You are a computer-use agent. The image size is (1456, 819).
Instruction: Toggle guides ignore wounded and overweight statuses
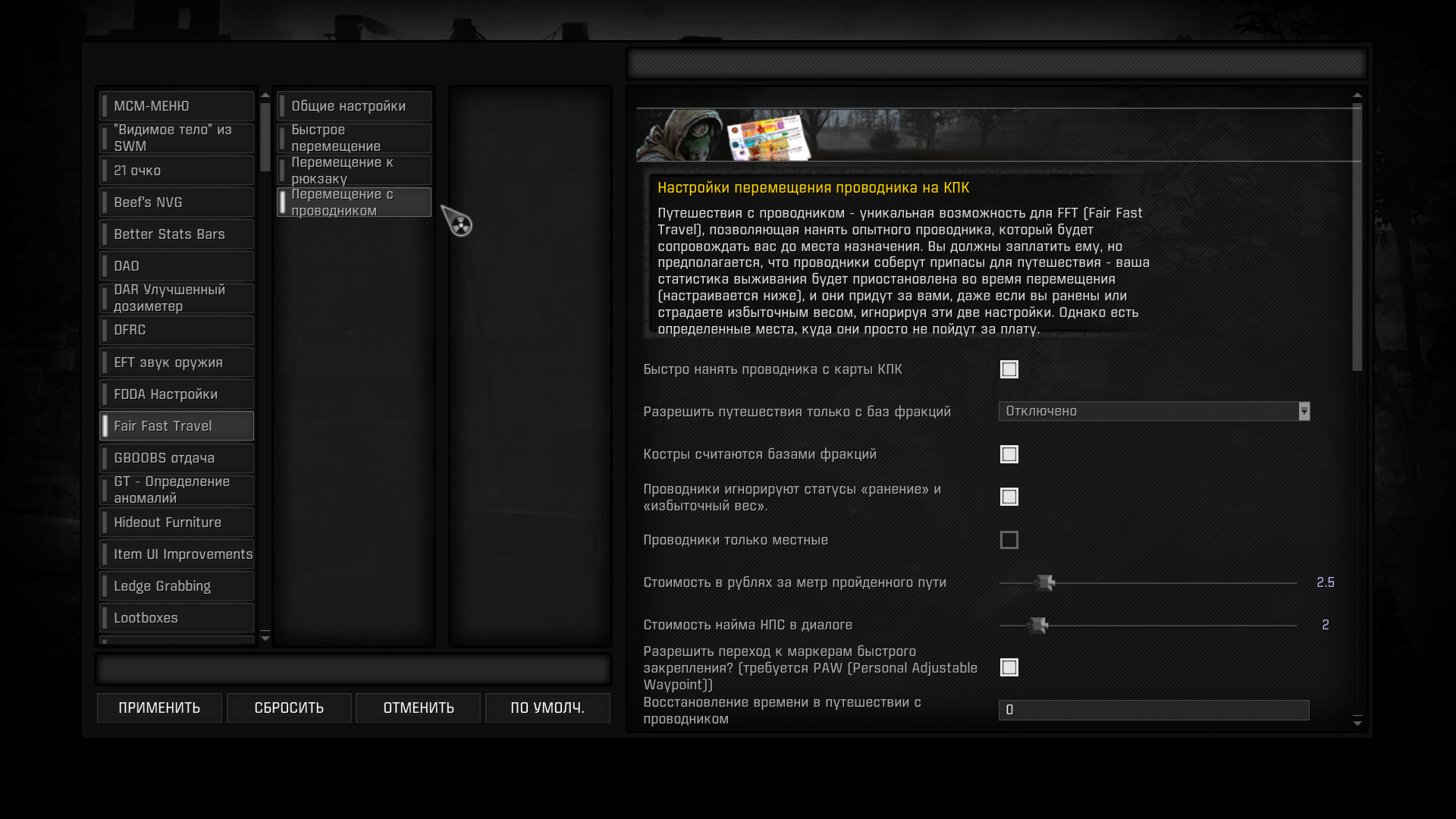1009,497
